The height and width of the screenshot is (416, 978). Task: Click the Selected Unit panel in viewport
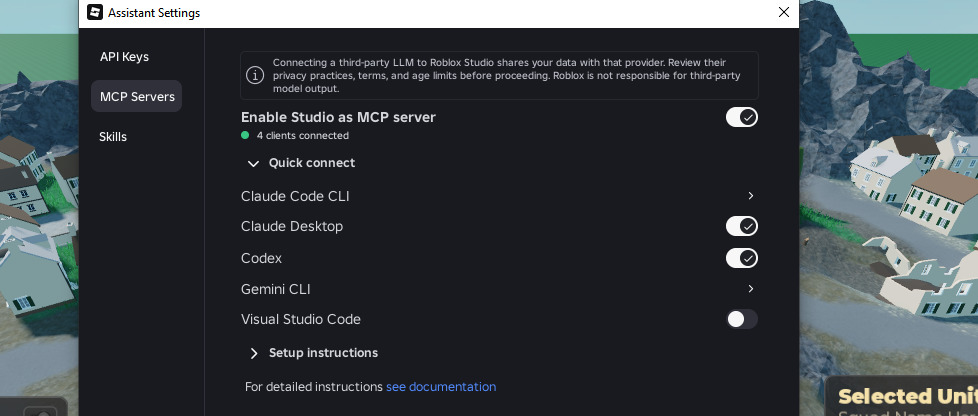click(x=902, y=397)
